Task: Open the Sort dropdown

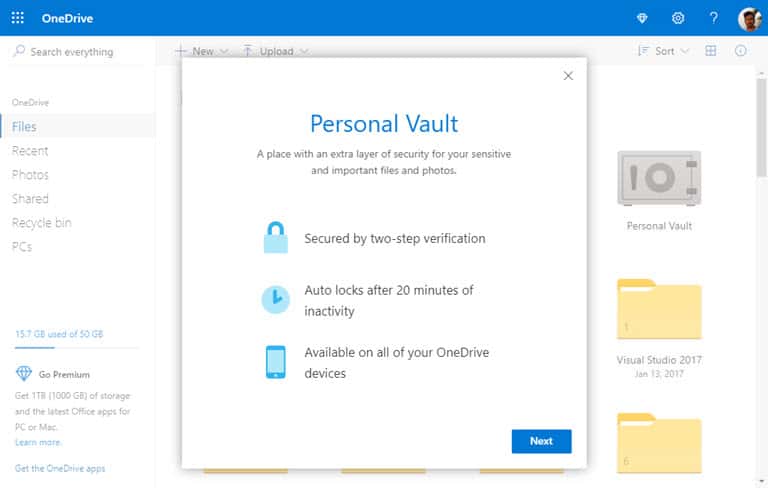Action: point(664,51)
